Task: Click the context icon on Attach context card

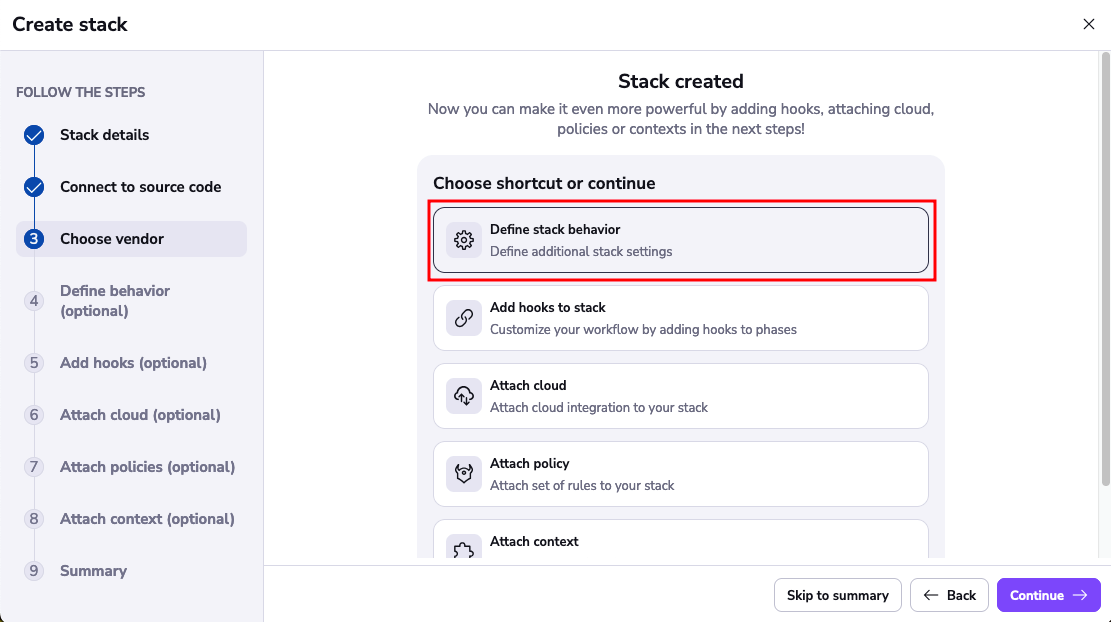Action: point(464,549)
